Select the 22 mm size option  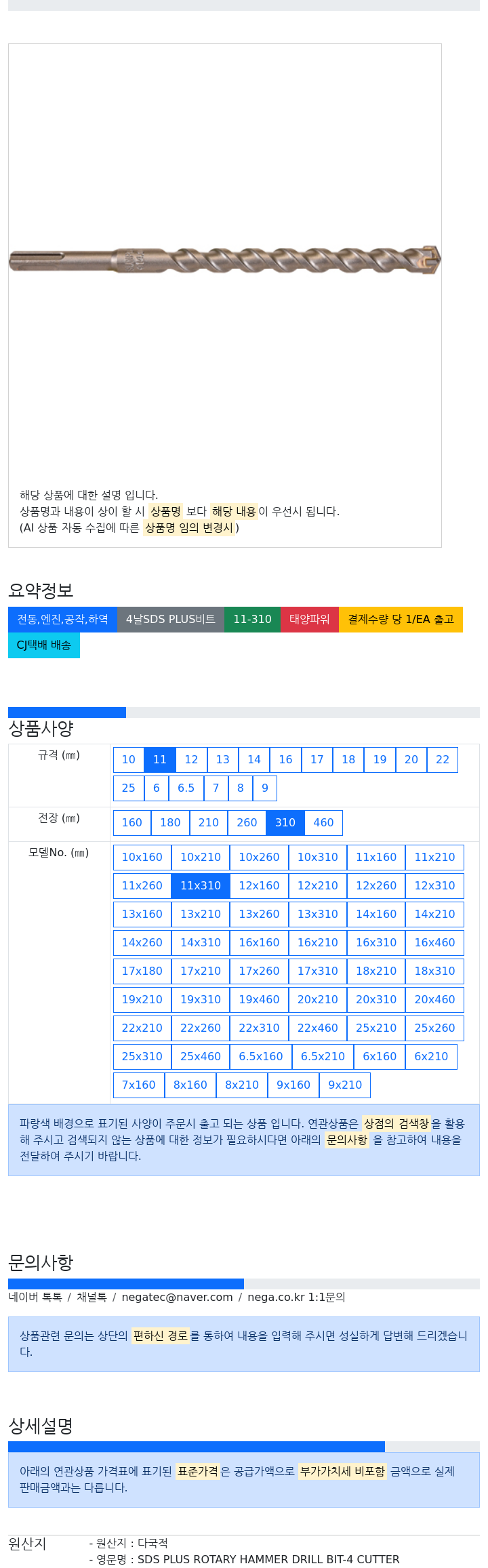pos(443,760)
